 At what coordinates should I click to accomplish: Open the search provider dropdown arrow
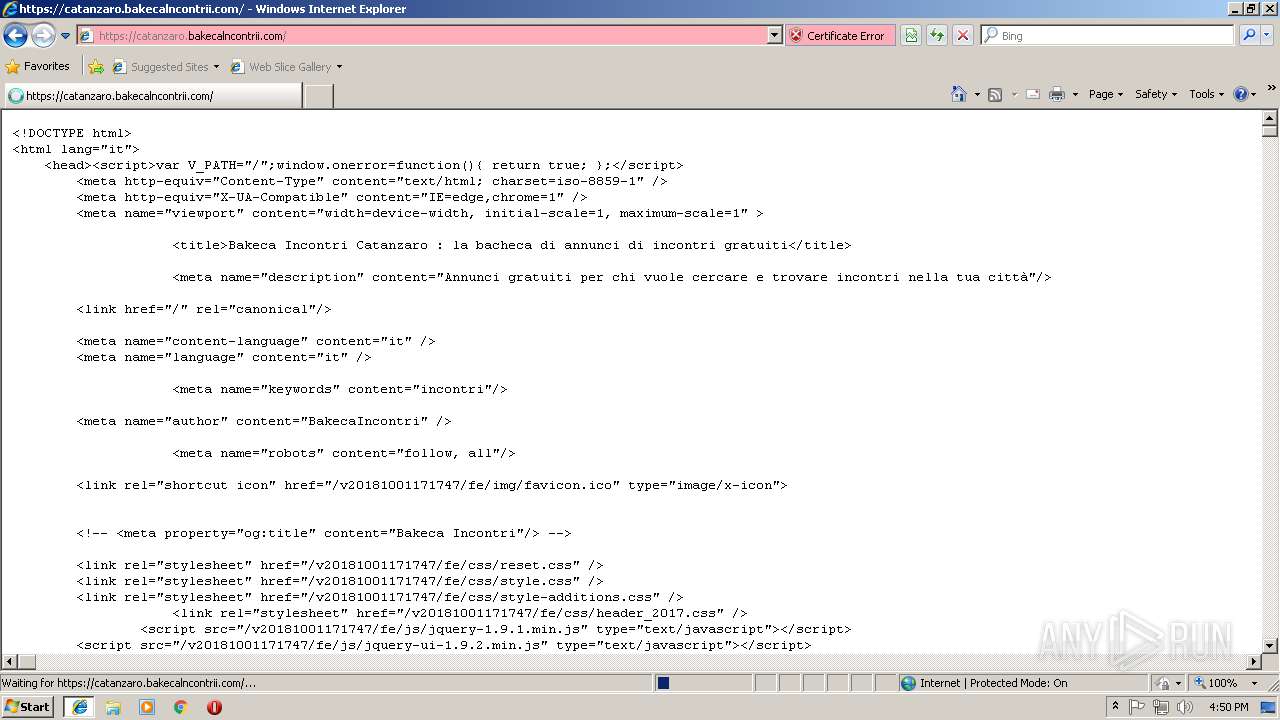tap(1267, 35)
